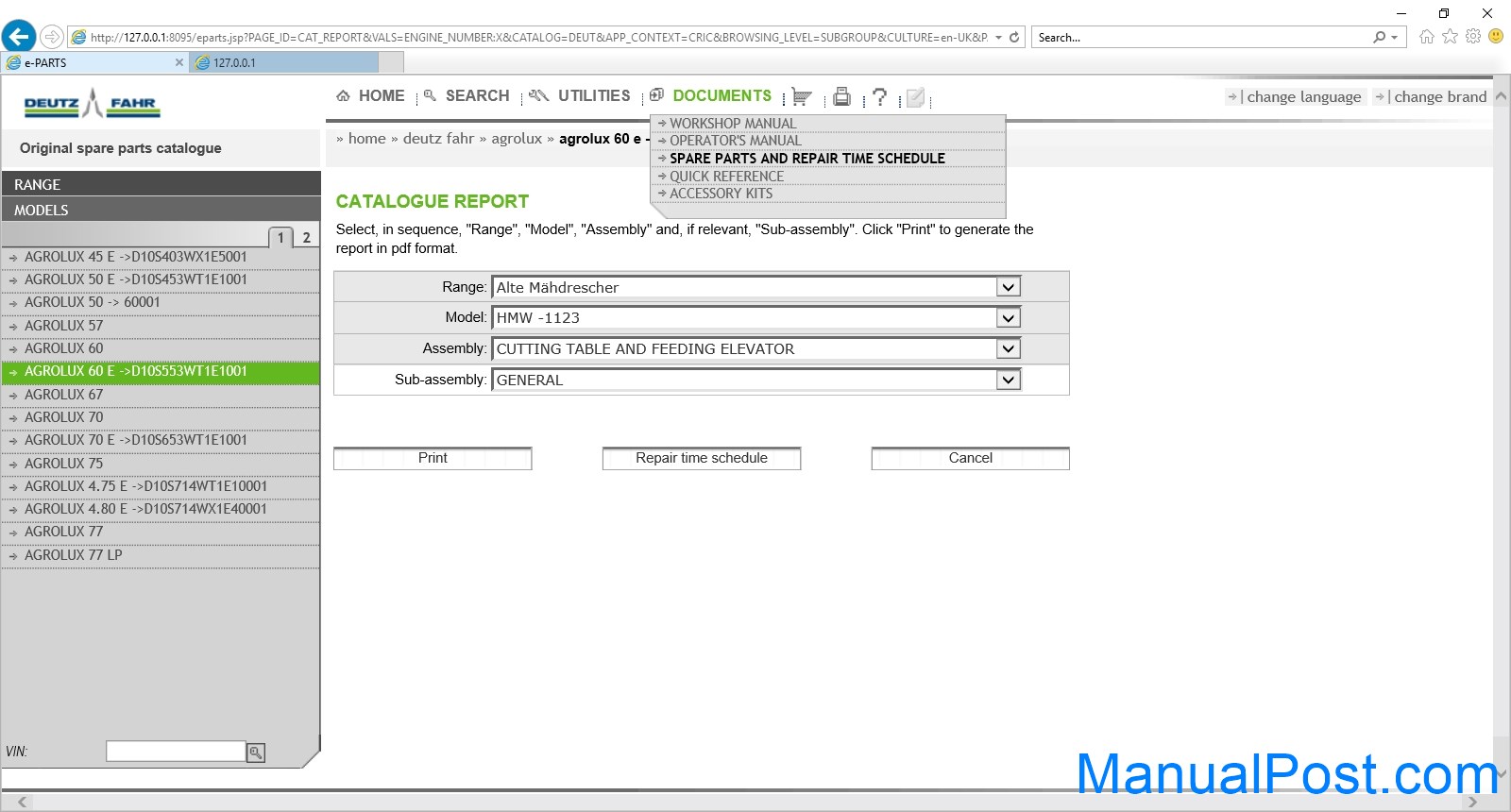Viewport: 1511px width, 812px height.
Task: Choose SPARE PARTS AND REPAIR TIME SCHEDULE
Action: [807, 159]
